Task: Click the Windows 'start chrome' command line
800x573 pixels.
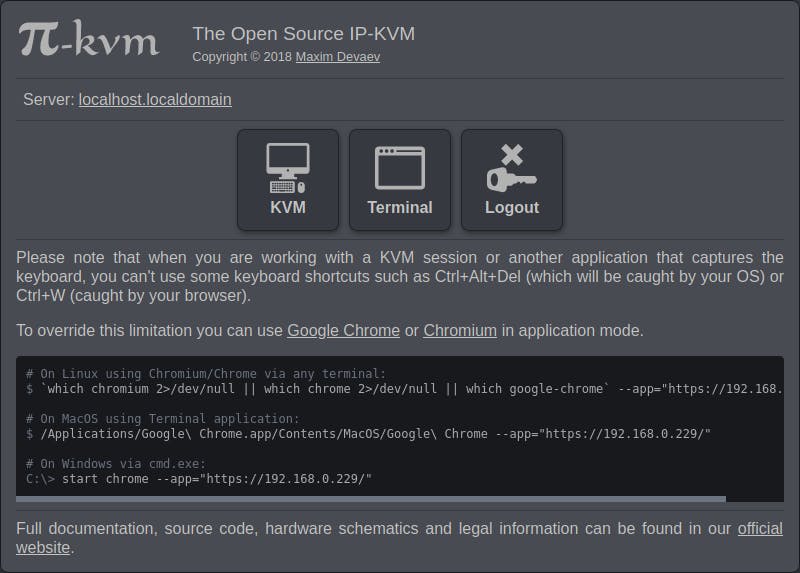Action: point(200,479)
